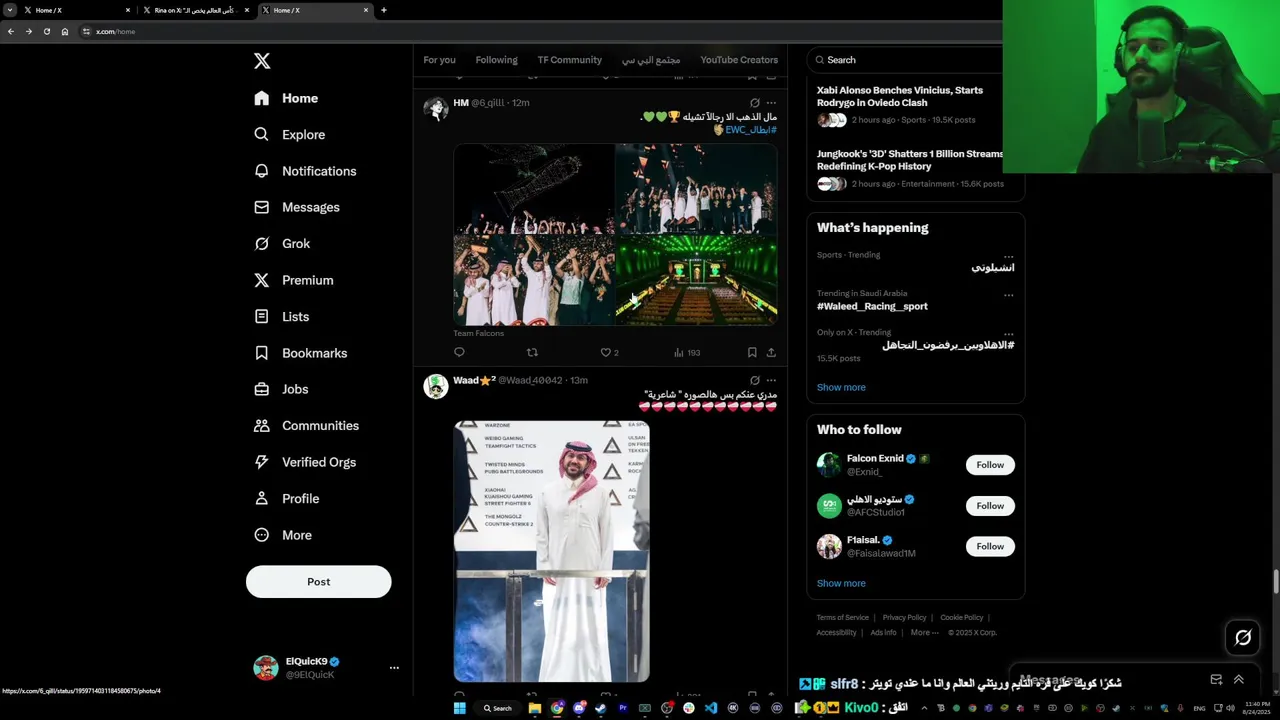The width and height of the screenshot is (1280, 720).
Task: Switch to For you tab
Action: [439, 60]
